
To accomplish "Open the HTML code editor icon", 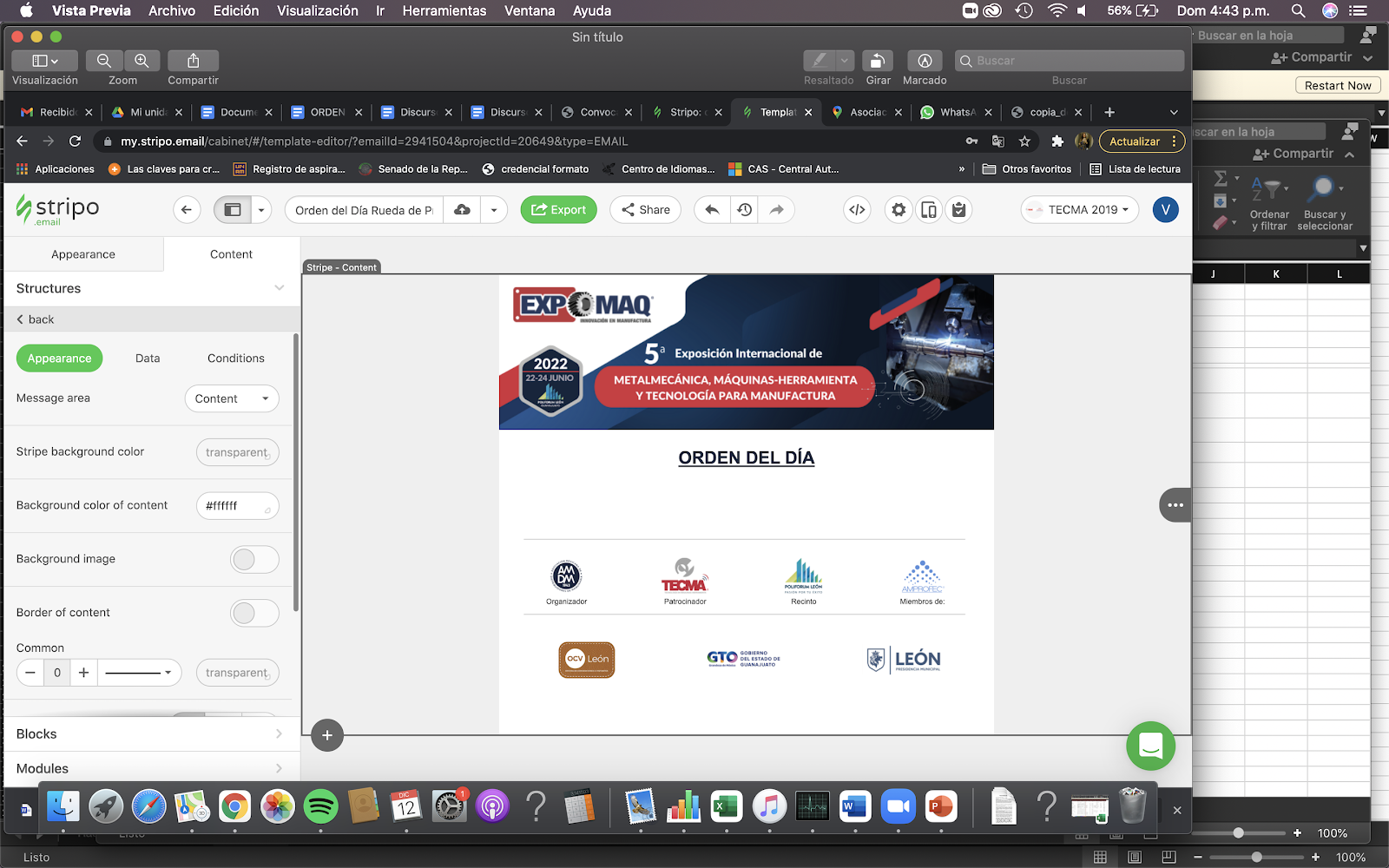I will [x=857, y=209].
